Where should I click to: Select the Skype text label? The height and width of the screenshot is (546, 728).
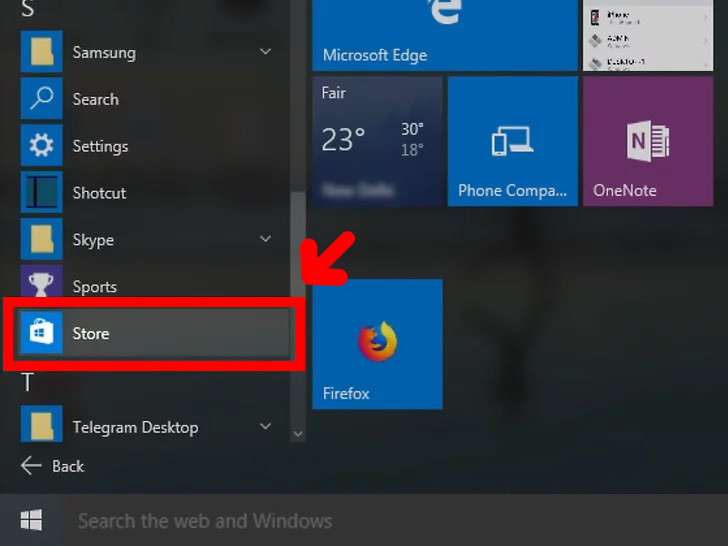[x=93, y=240]
